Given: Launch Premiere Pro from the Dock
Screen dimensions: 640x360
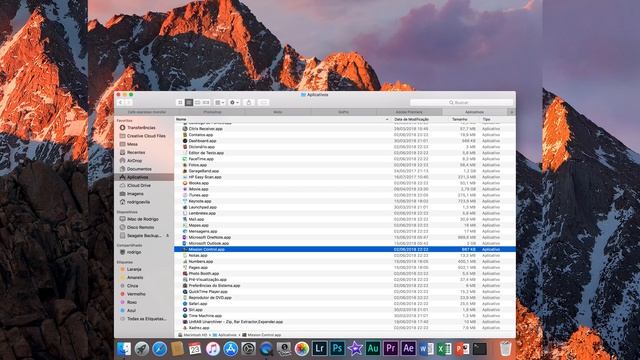Looking at the screenshot, I should point(391,349).
